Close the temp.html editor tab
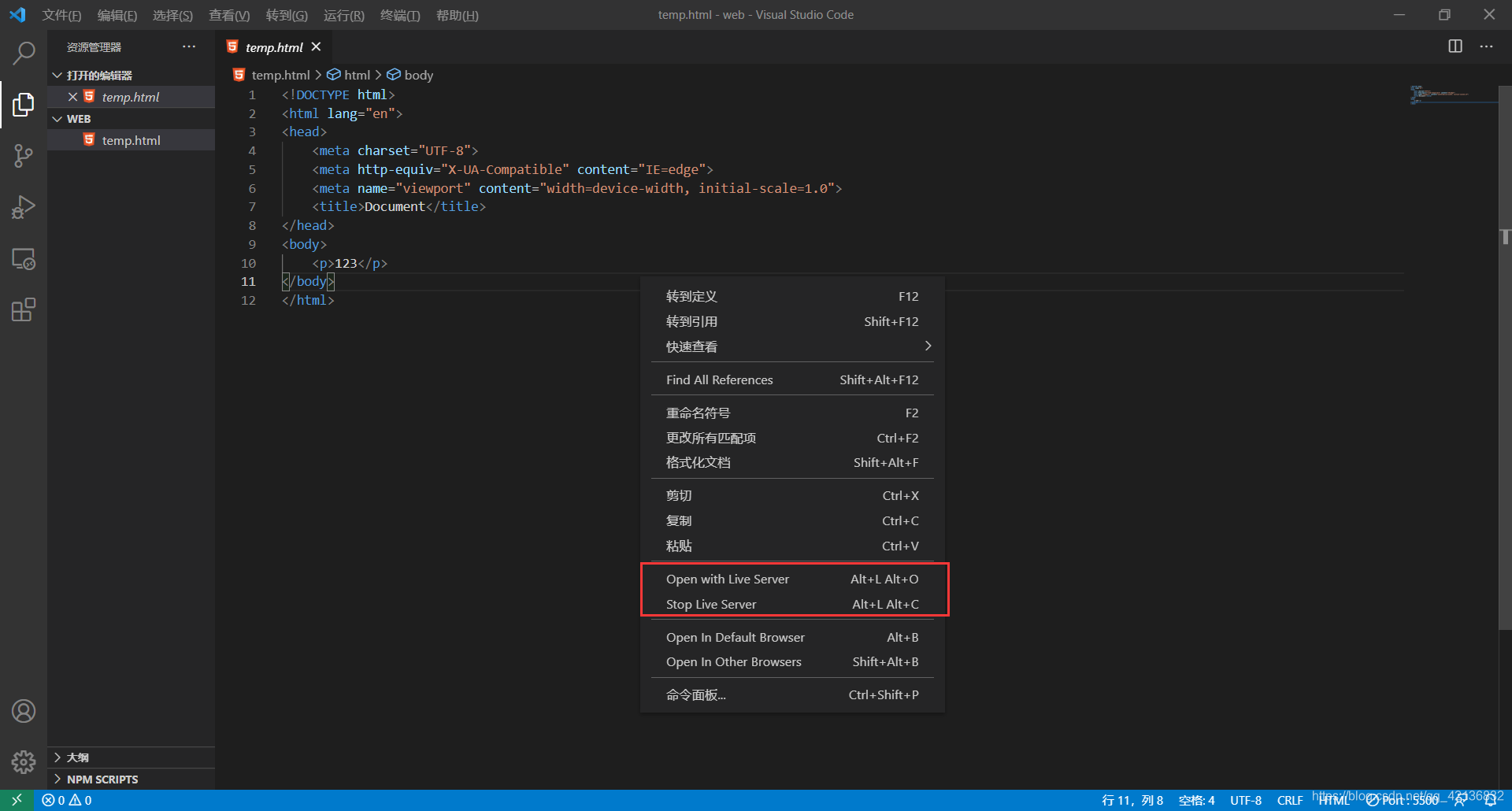1512x811 pixels. [316, 46]
